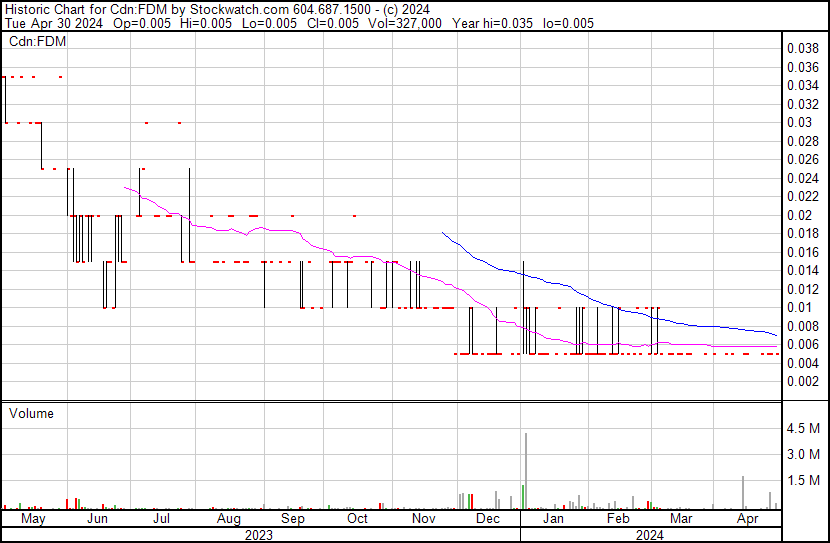Viewport: 830px width, 543px height.
Task: Click the tallest volume bar in early January
Action: point(526,471)
